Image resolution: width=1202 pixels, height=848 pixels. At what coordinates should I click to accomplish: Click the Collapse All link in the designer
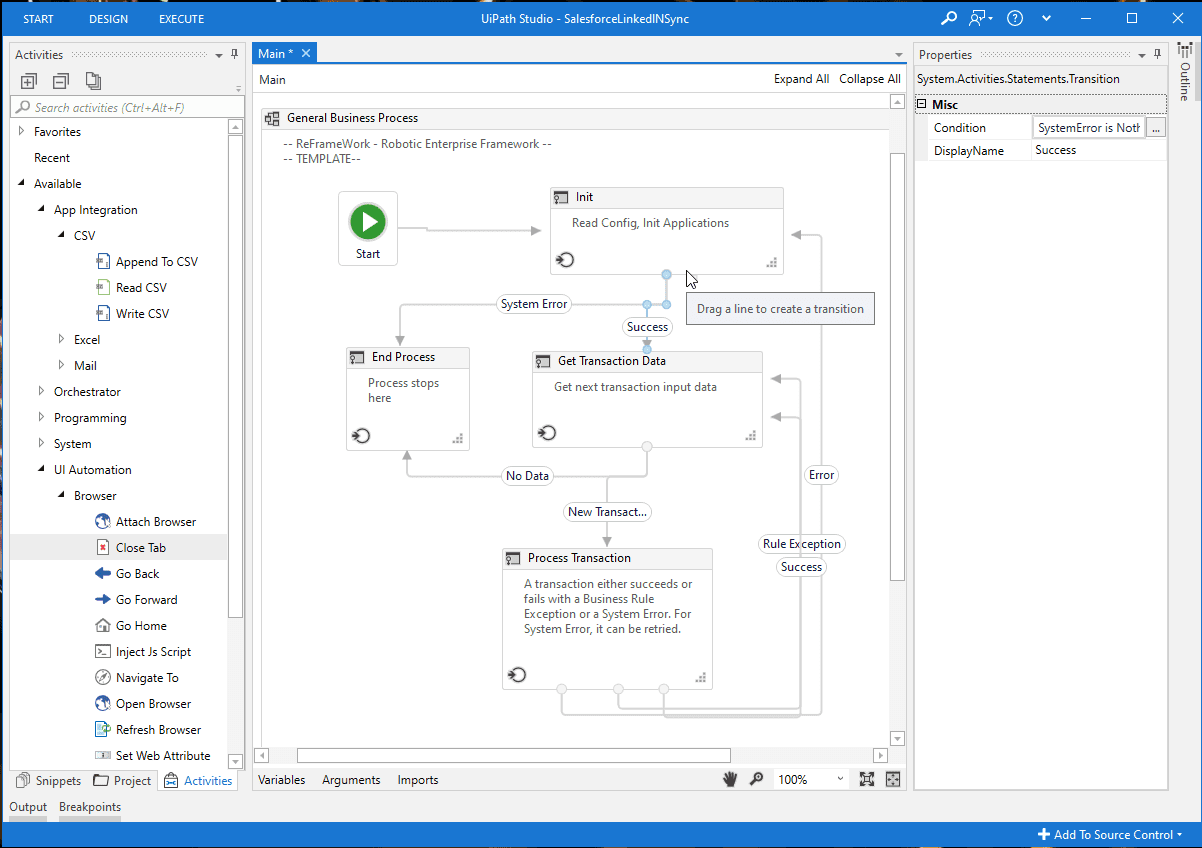click(869, 78)
